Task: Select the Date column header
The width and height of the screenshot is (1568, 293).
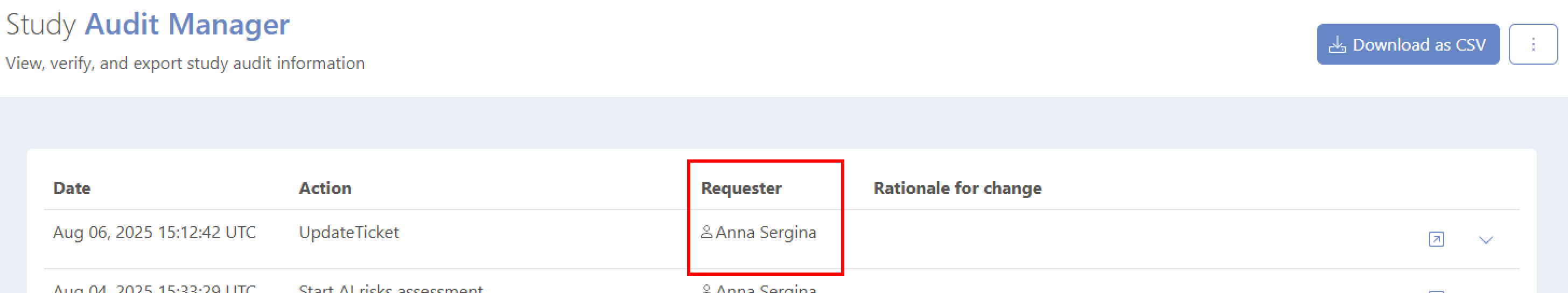Action: point(72,188)
